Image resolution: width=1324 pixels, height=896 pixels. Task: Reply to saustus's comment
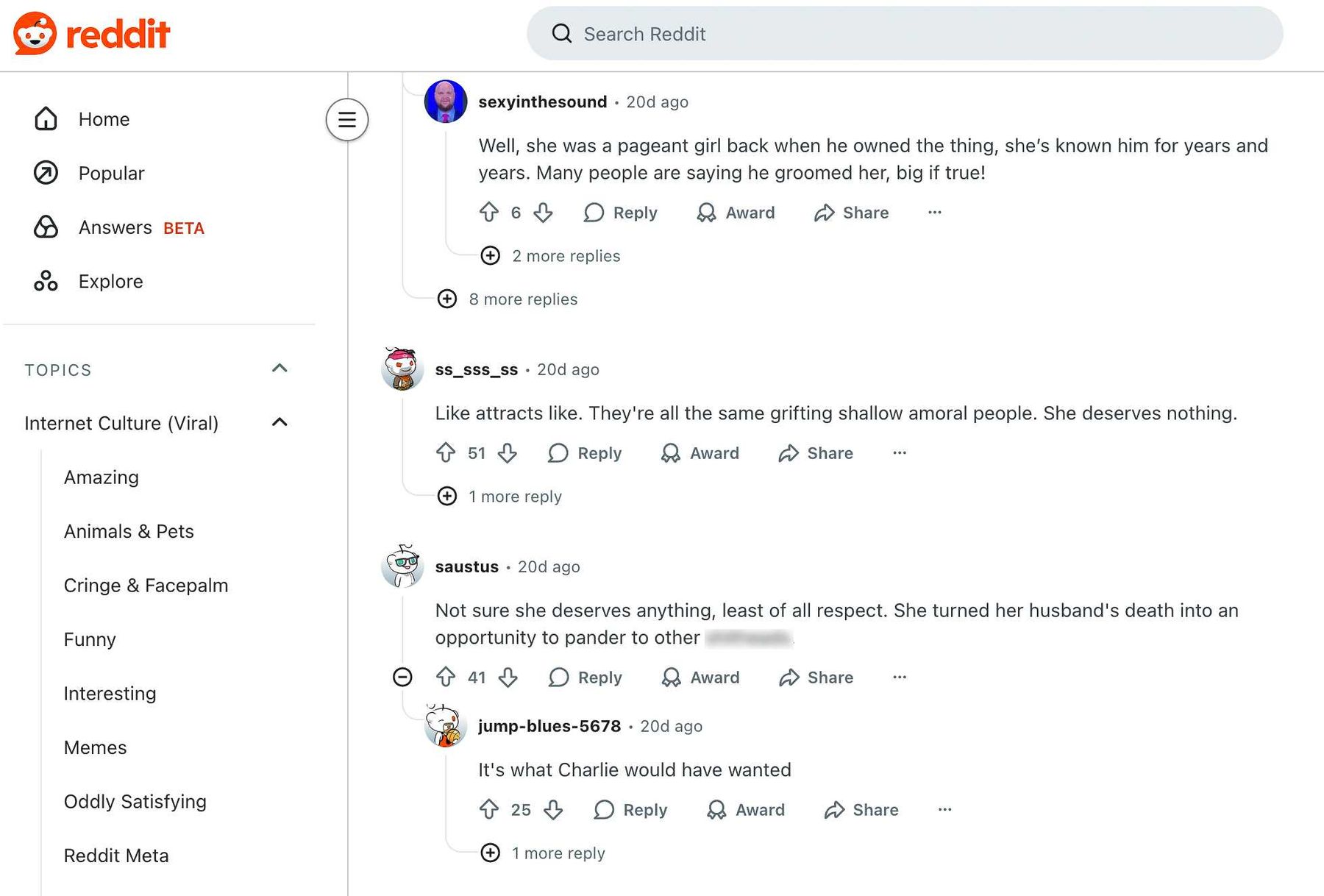(x=586, y=678)
